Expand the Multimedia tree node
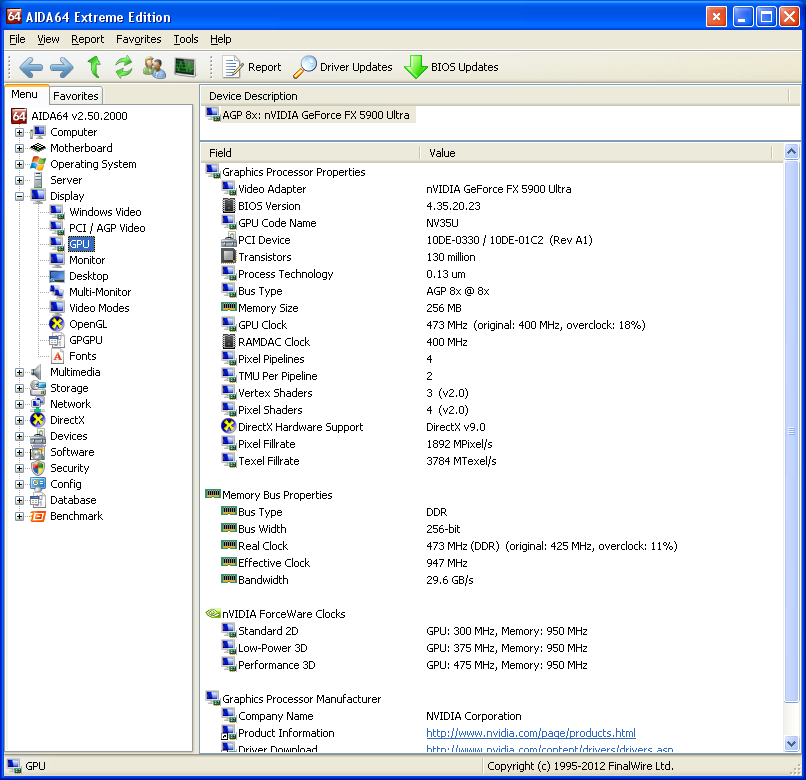Image resolution: width=806 pixels, height=780 pixels. pos(19,372)
